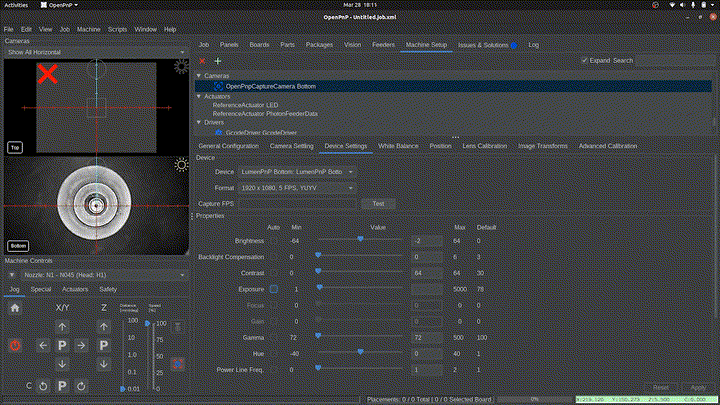Toggle the Expand checkbox

(585, 60)
